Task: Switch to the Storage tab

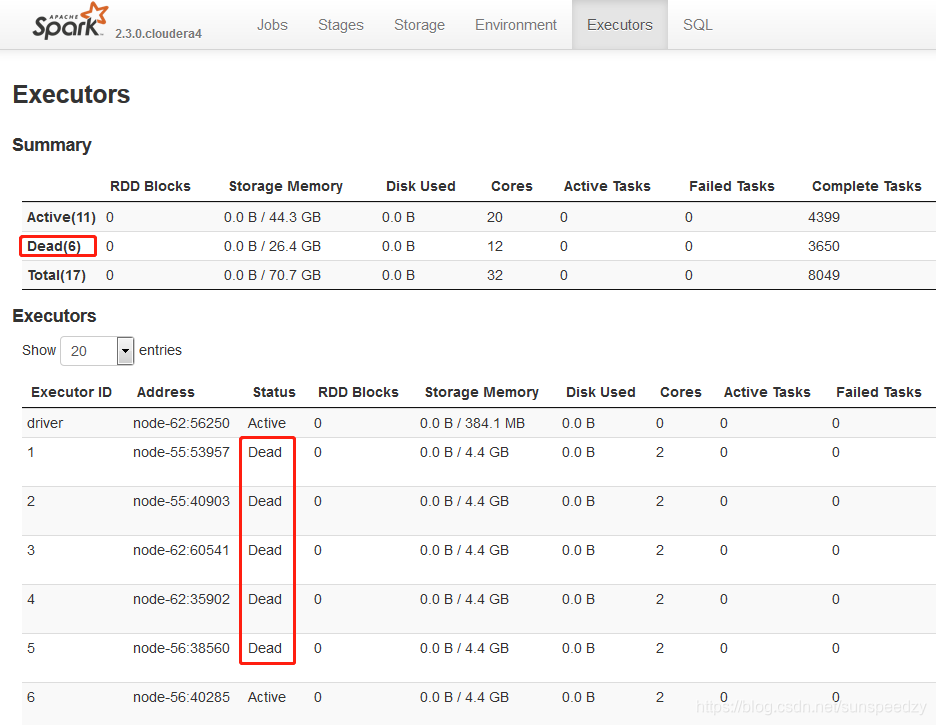Action: [x=419, y=25]
